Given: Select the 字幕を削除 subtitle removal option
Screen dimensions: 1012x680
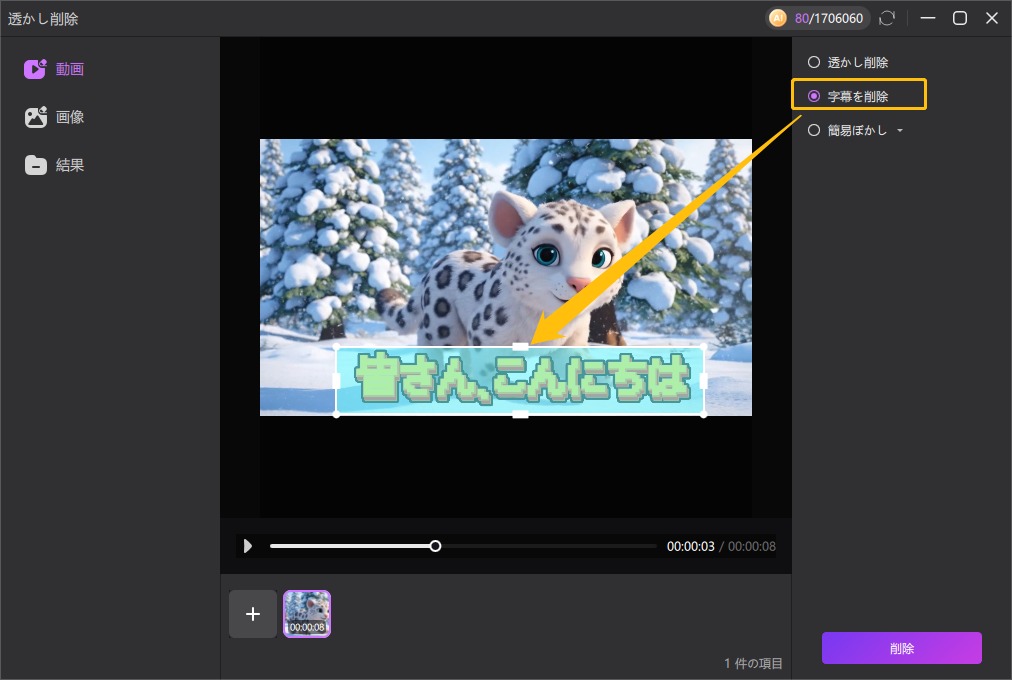Looking at the screenshot, I should pyautogui.click(x=814, y=94).
